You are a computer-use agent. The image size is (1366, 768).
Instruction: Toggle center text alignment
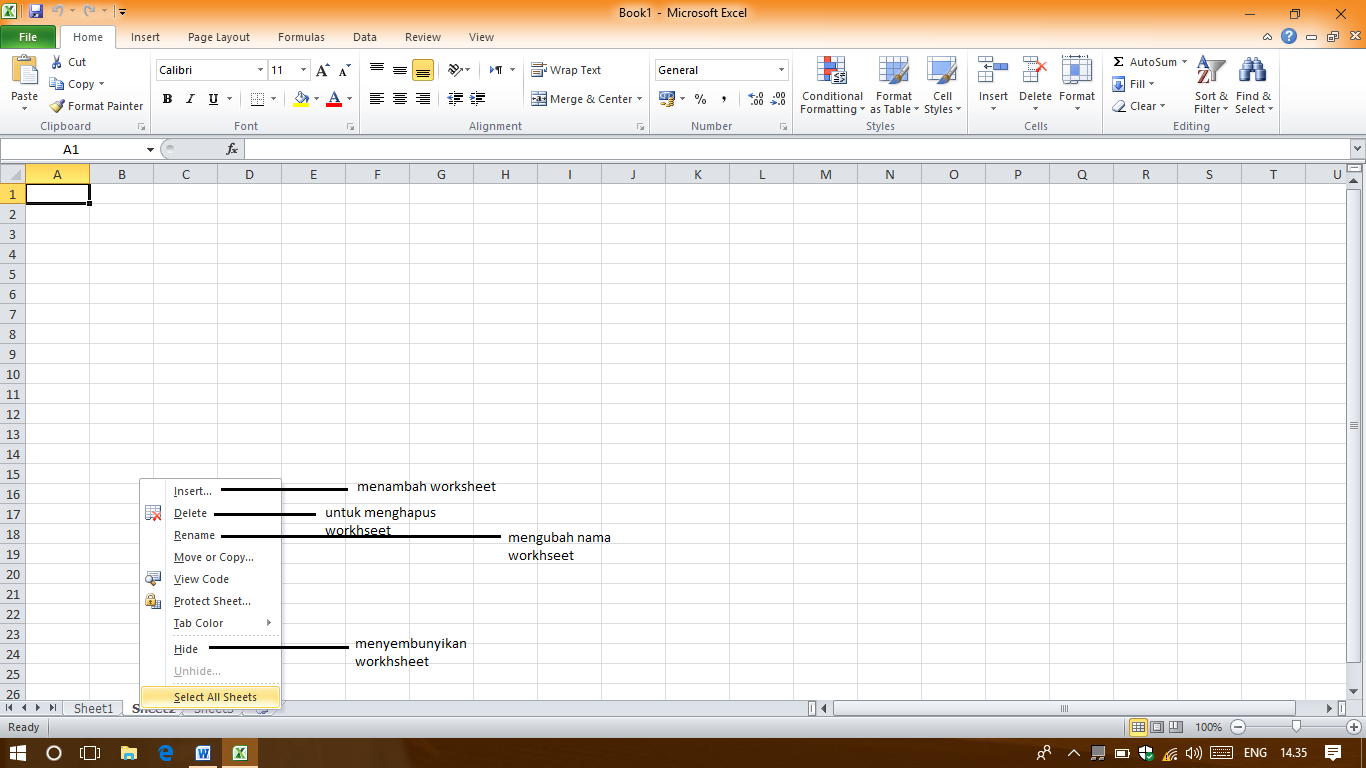pyautogui.click(x=399, y=99)
